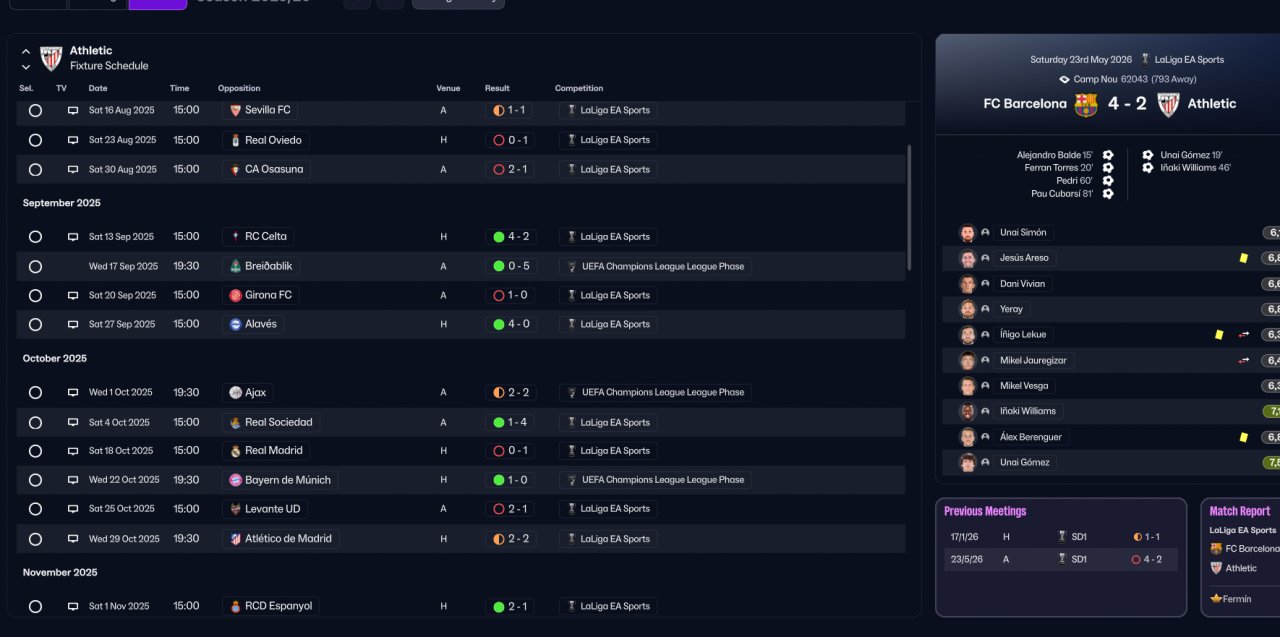Click the Atlético de Madrid club badge
This screenshot has height=637, width=1280.
pos(235,538)
